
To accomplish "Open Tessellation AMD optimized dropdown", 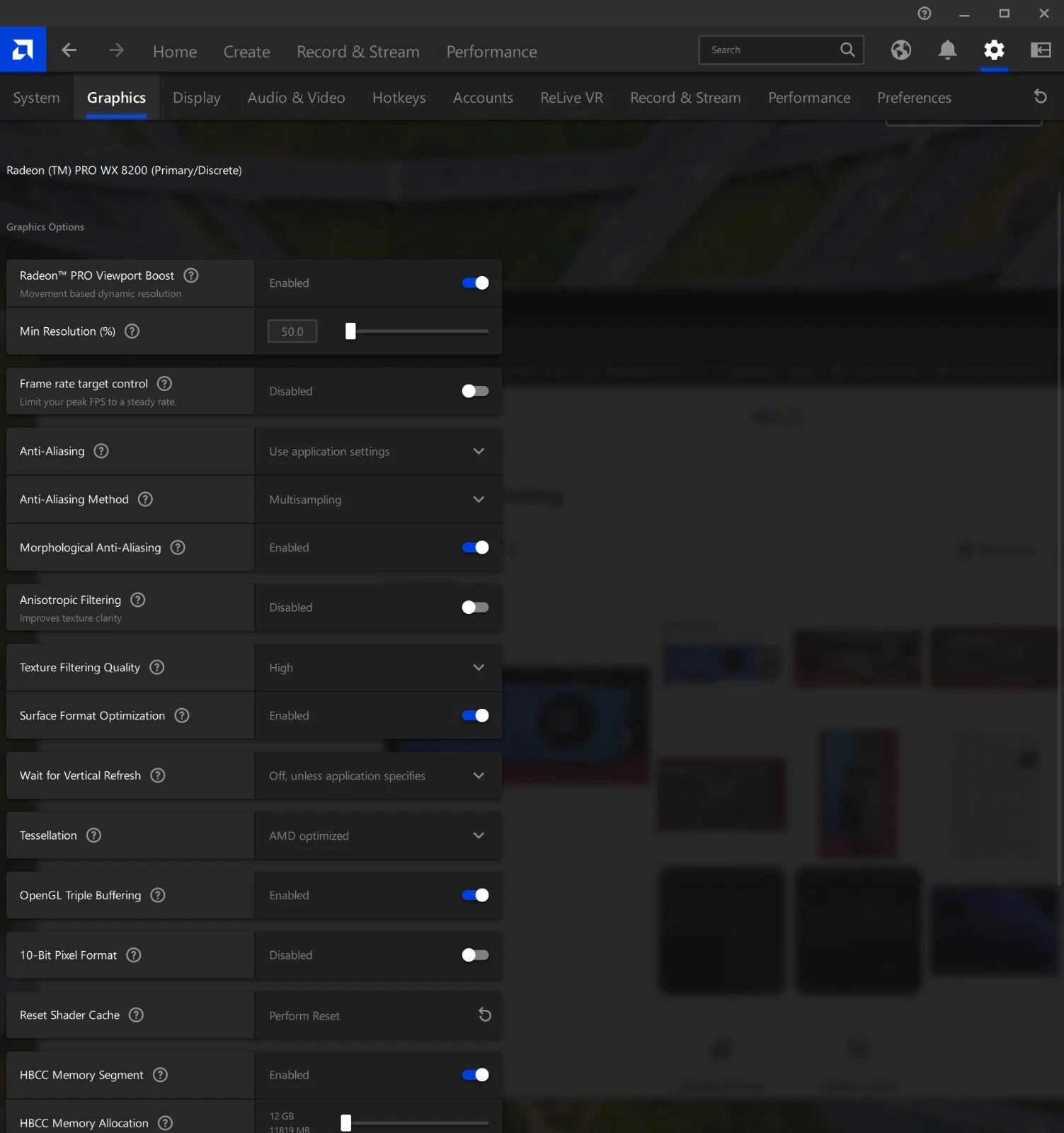I will (378, 836).
